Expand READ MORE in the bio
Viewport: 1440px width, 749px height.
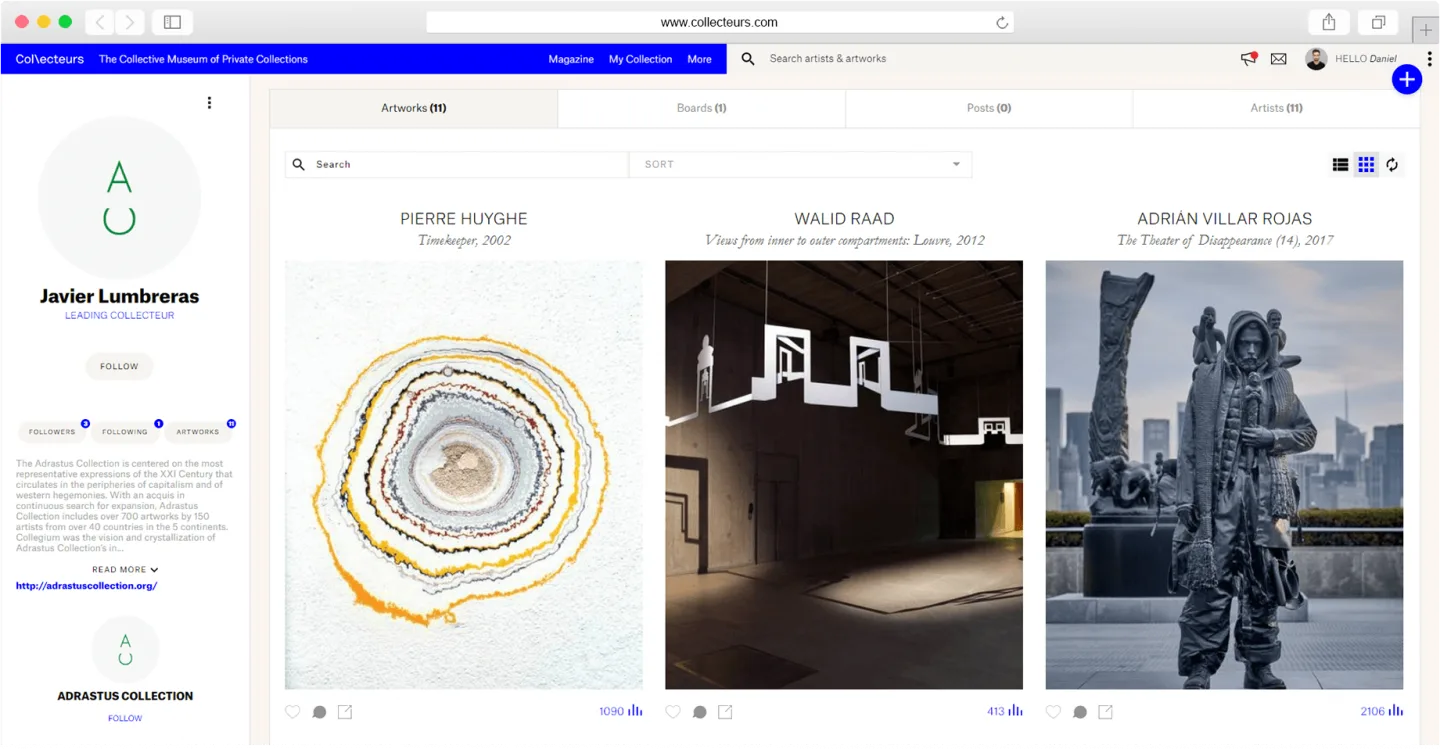click(x=125, y=570)
